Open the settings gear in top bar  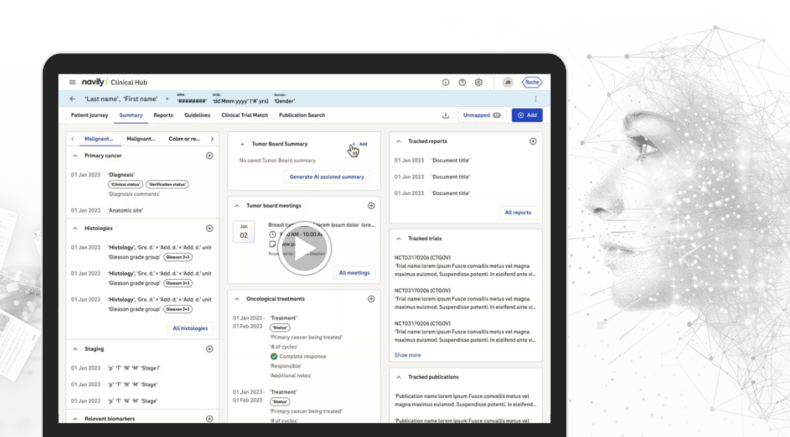479,82
